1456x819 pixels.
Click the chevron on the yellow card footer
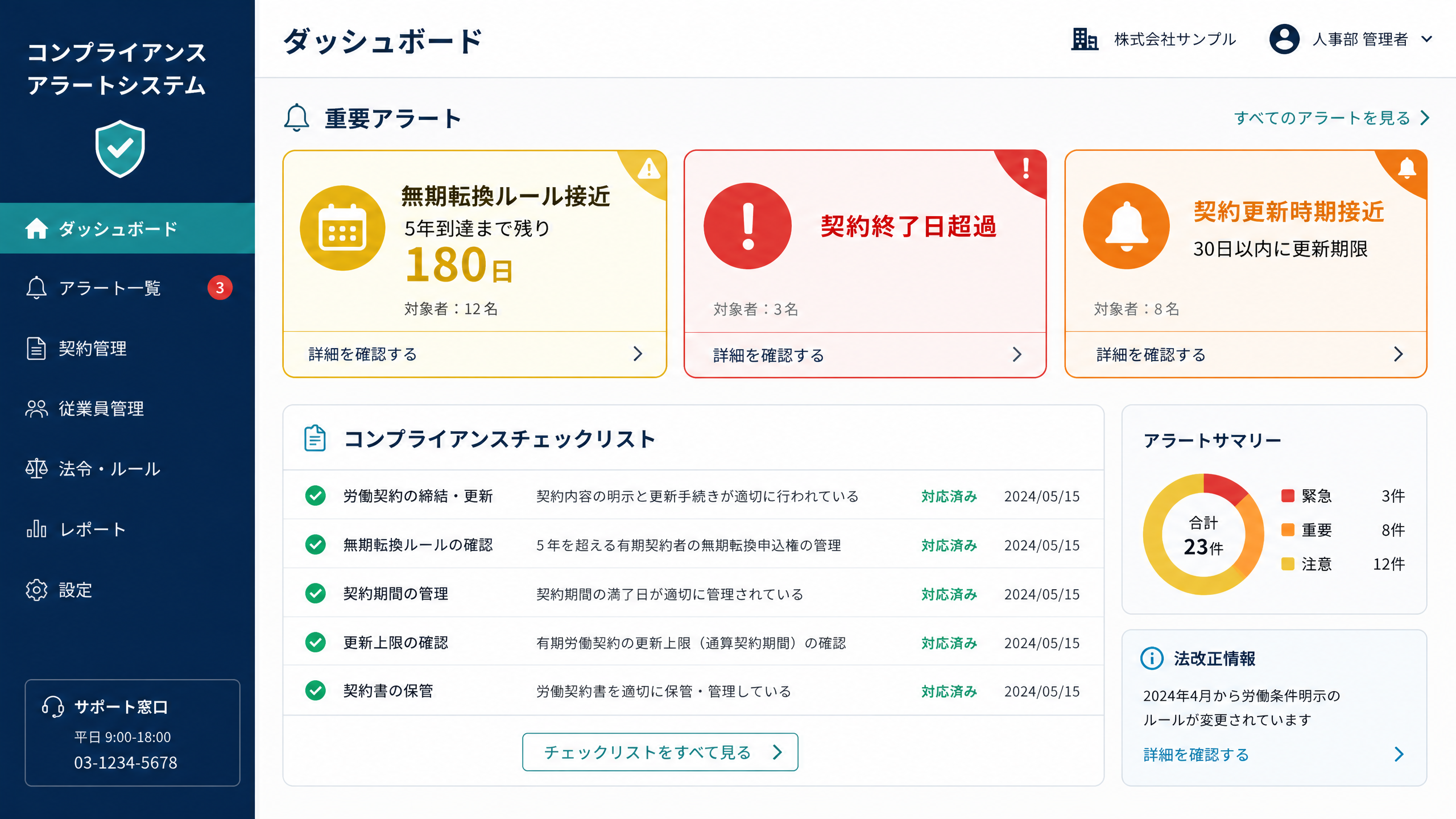[x=638, y=354]
